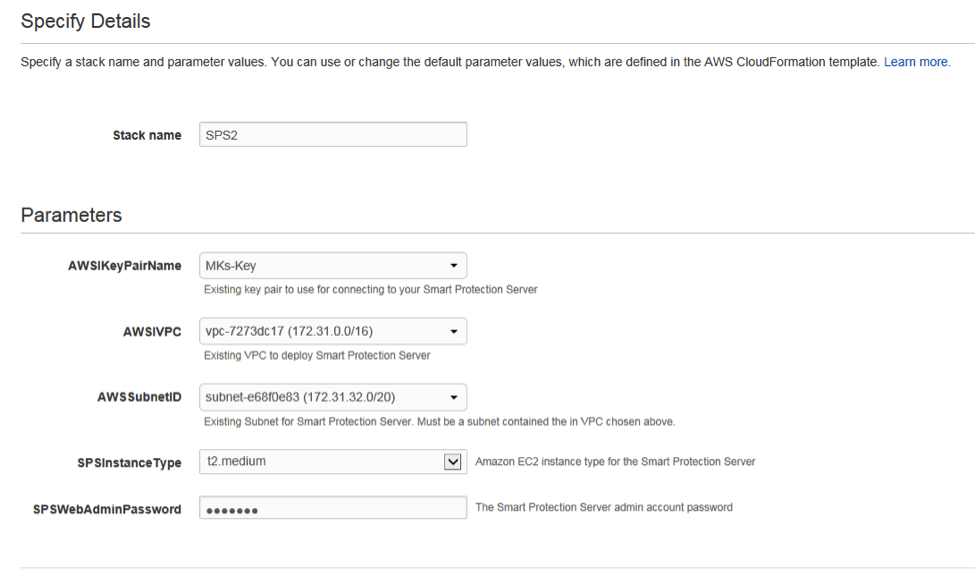This screenshot has width=975, height=570.
Task: Click the Parameters section heading
Action: [x=71, y=215]
